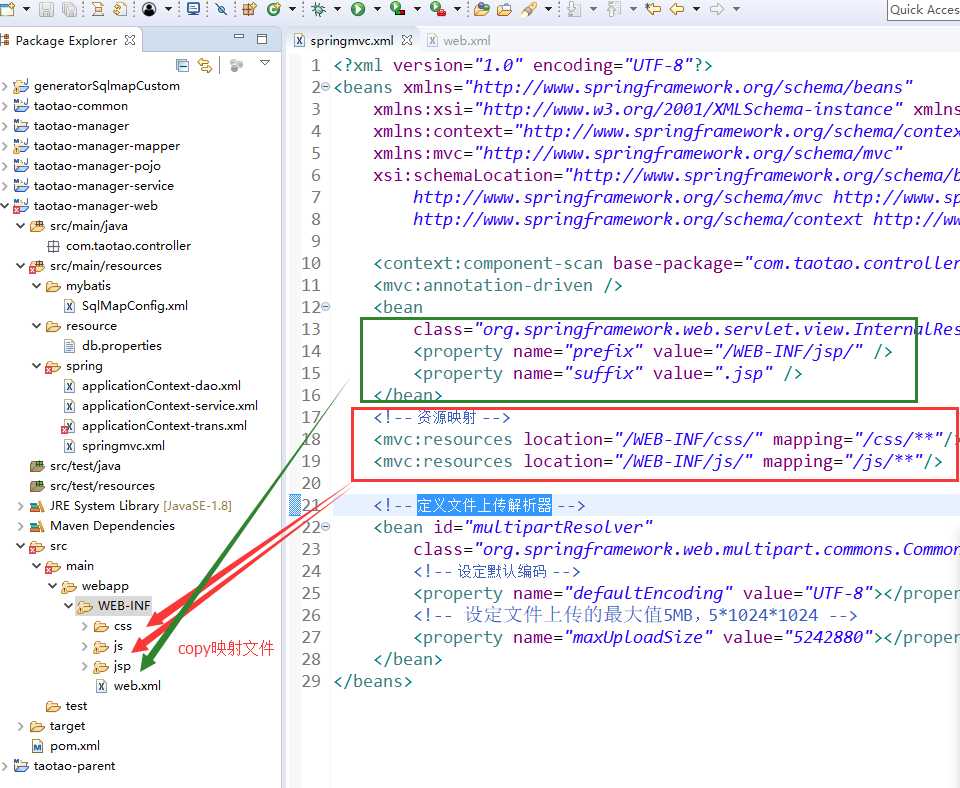Close the Package Explorer view
This screenshot has height=788, width=960.
(130, 40)
